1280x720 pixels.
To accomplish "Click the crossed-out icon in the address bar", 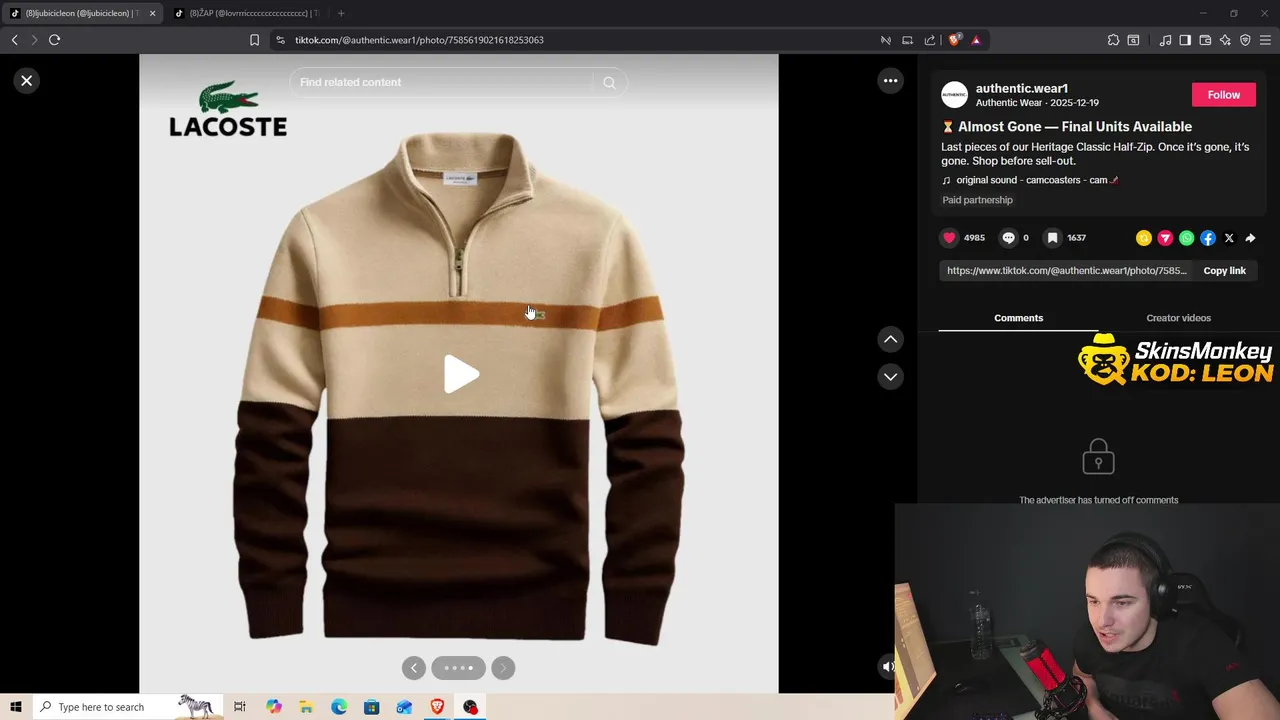I will point(885,40).
